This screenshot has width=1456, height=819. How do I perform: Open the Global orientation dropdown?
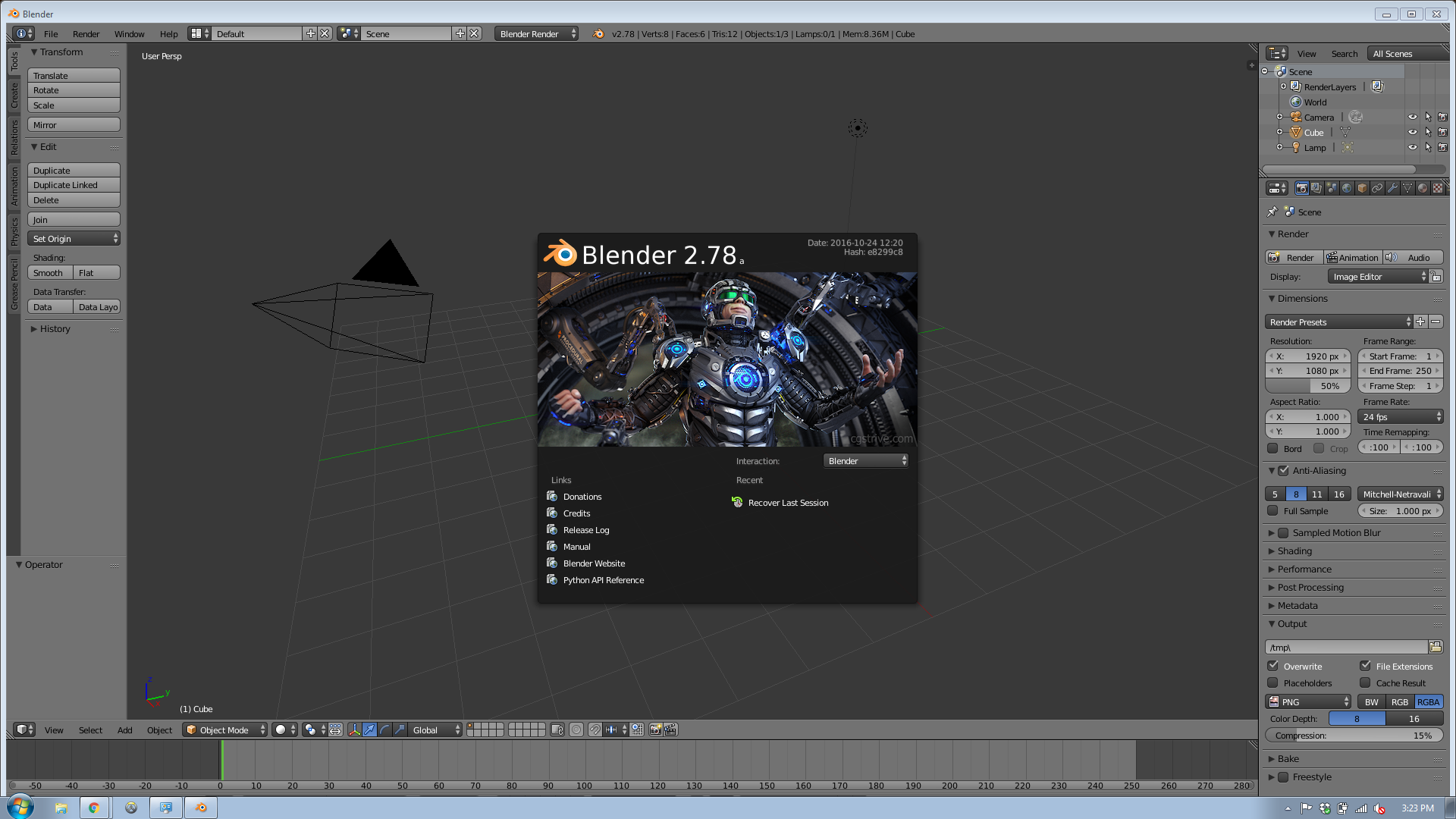435,730
